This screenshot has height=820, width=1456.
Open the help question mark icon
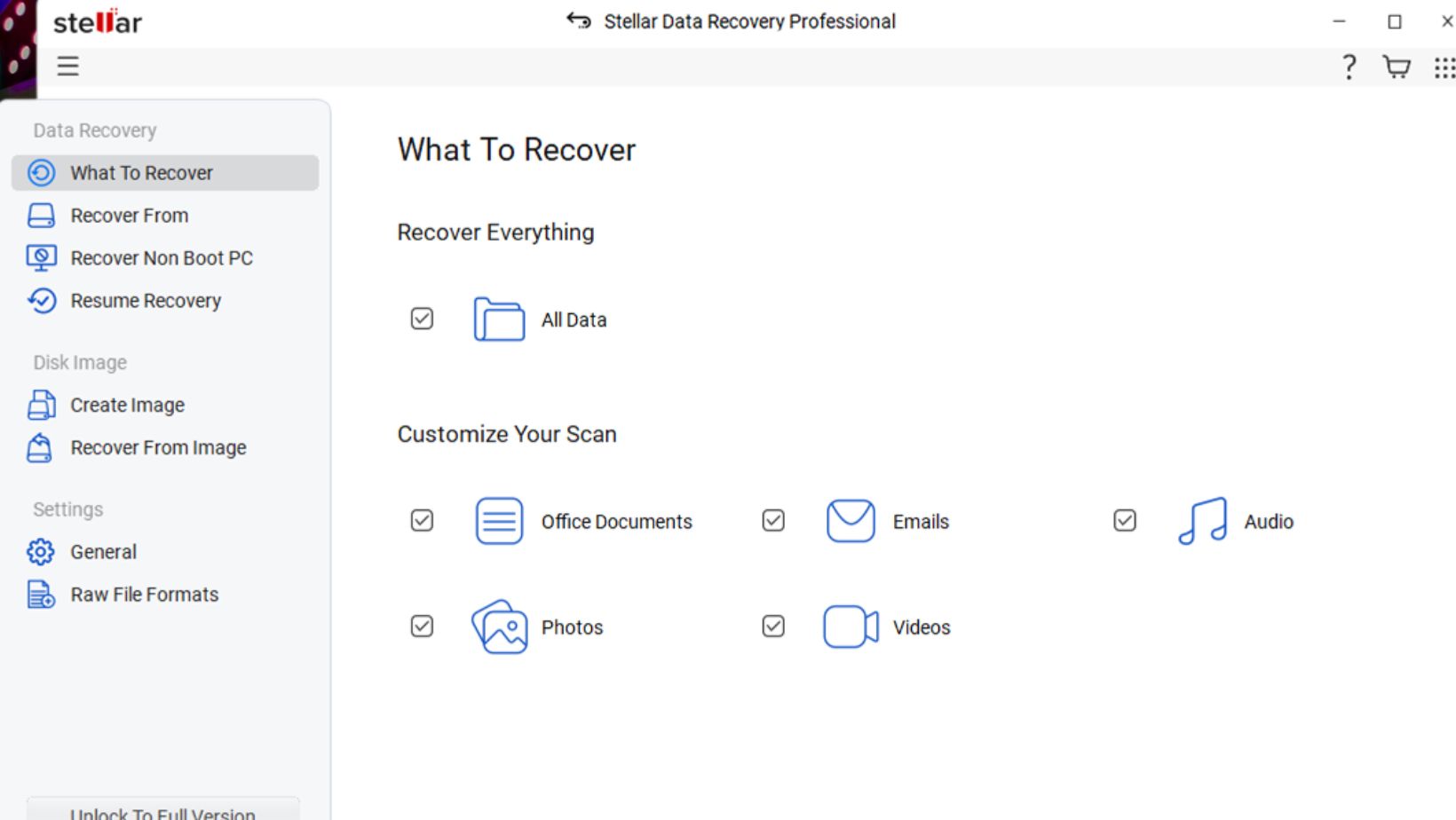(x=1349, y=67)
